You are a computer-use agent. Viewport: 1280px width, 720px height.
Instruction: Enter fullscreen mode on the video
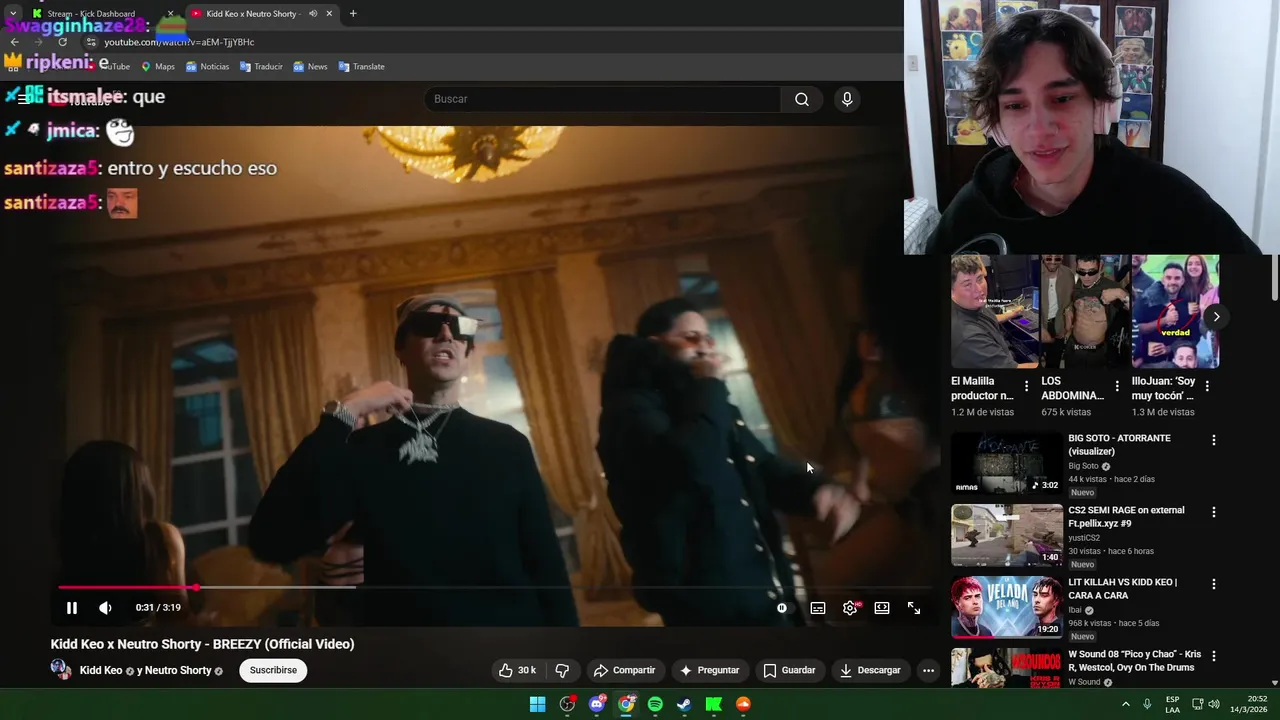coord(914,608)
